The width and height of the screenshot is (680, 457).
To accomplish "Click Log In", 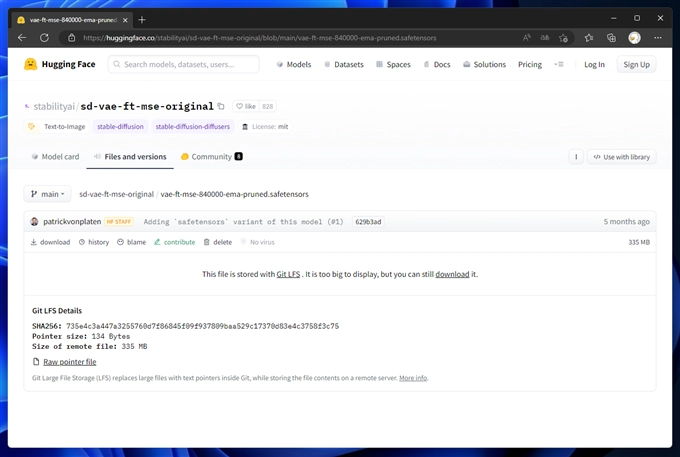I will click(x=594, y=64).
